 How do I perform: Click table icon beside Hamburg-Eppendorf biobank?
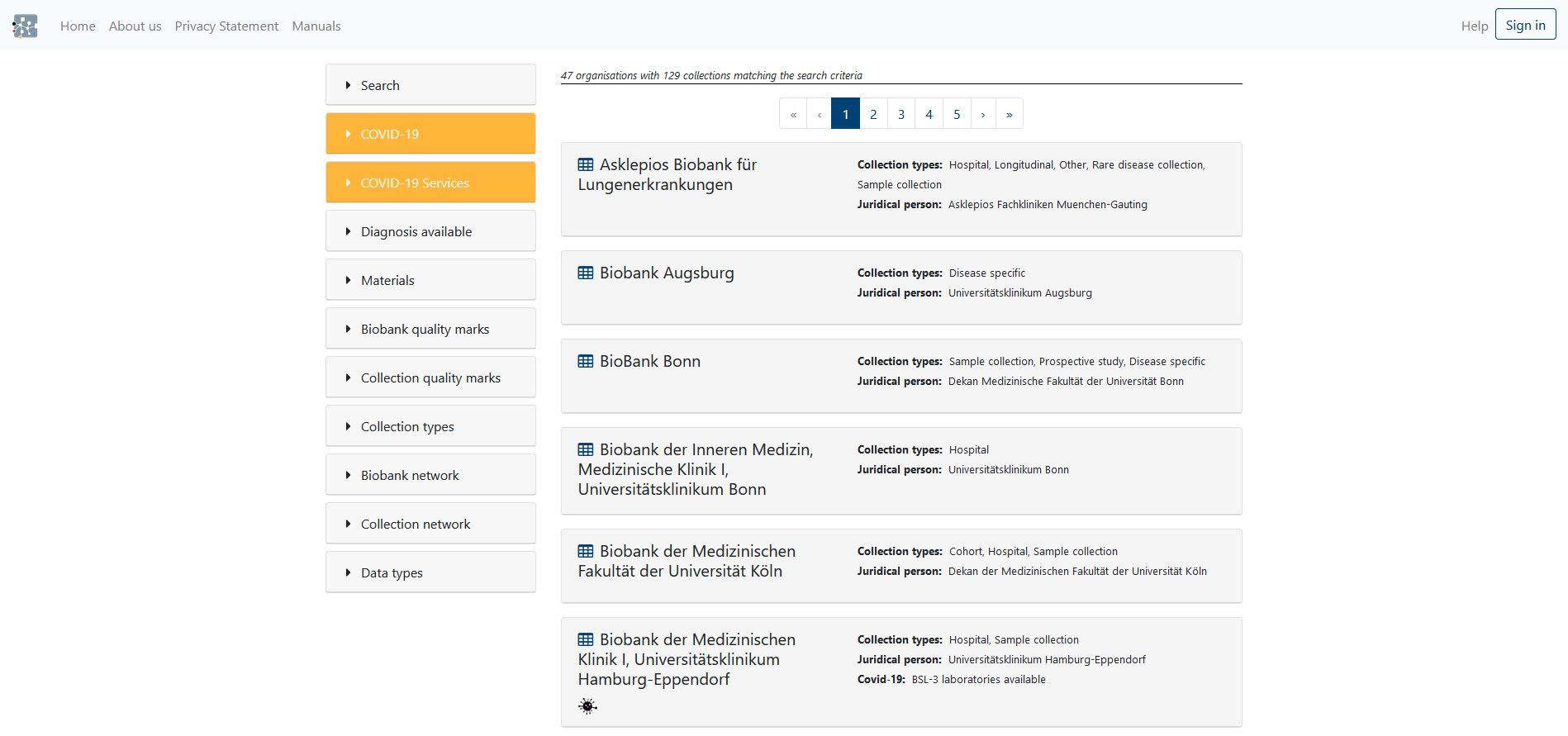click(x=586, y=639)
